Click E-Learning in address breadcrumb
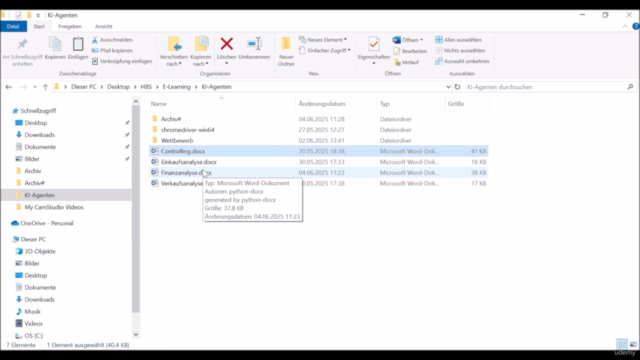640x360 pixels. 176,87
